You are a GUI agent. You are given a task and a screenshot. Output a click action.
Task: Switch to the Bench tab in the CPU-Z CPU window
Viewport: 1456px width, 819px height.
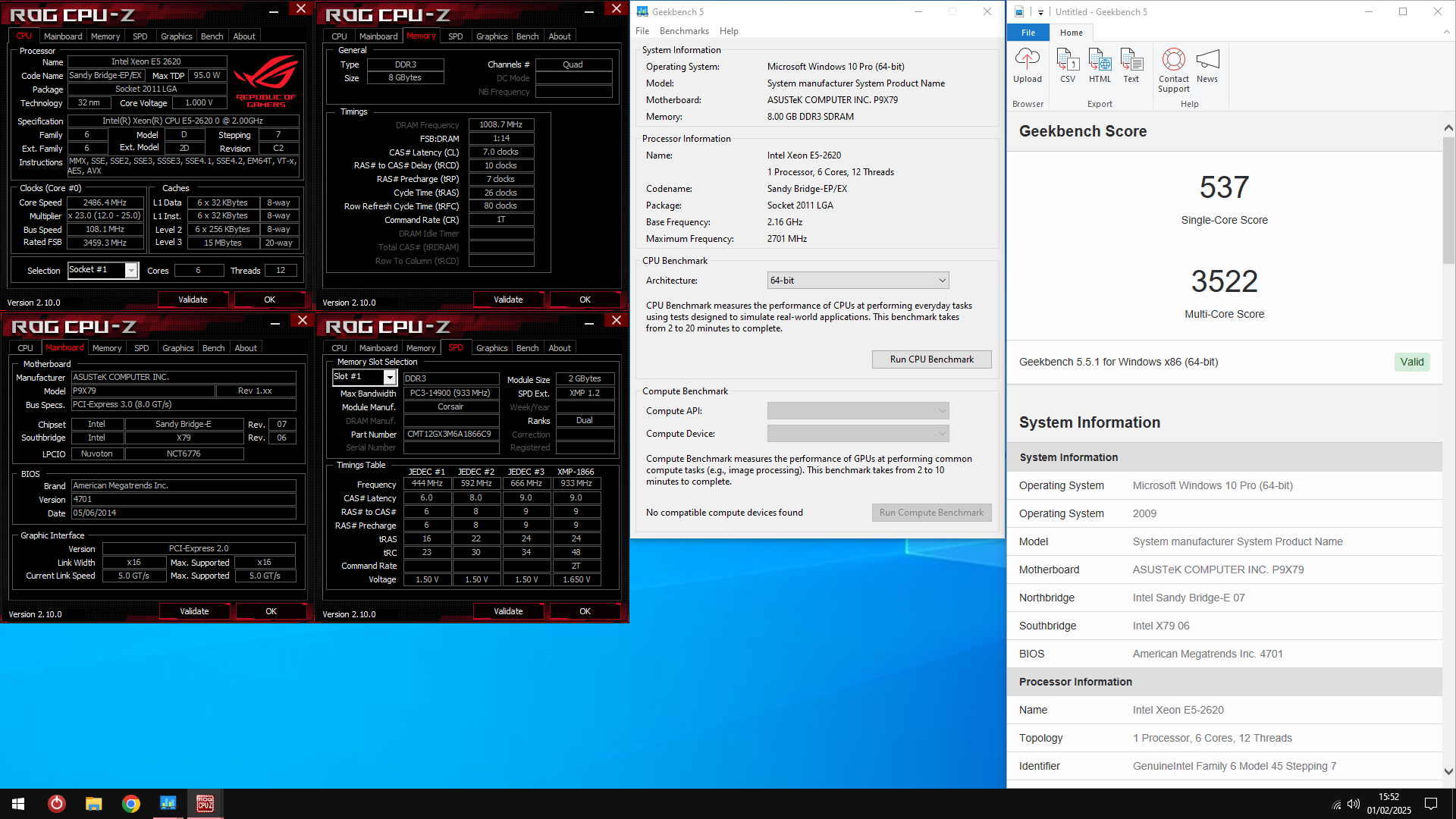click(212, 36)
